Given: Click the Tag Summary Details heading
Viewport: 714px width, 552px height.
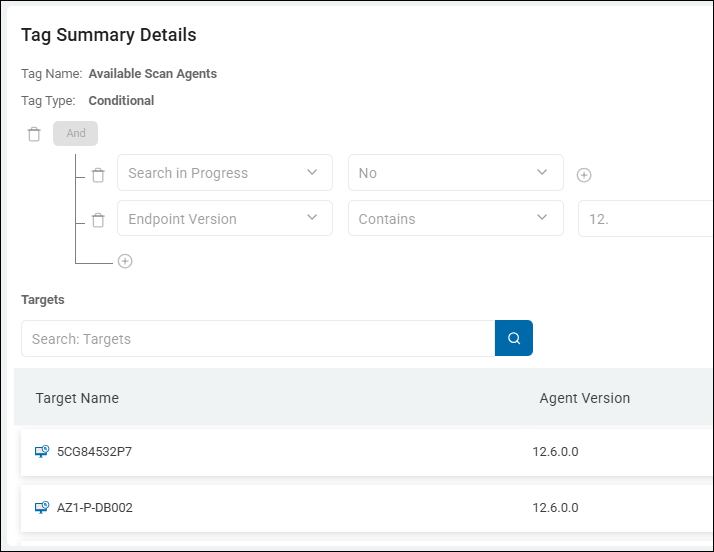Looking at the screenshot, I should (109, 35).
